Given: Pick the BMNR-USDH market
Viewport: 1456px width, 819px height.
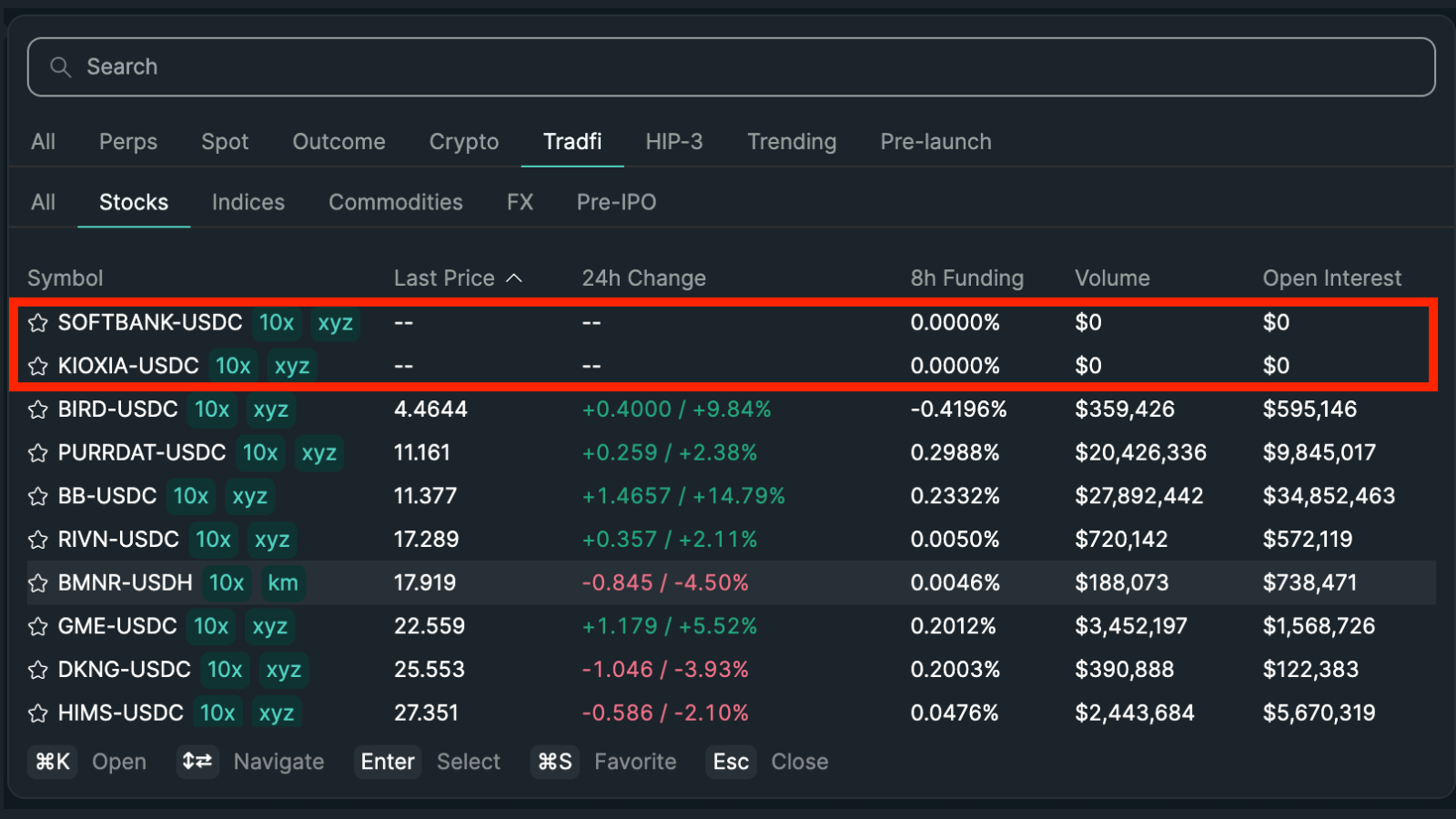Looking at the screenshot, I should point(732,583).
